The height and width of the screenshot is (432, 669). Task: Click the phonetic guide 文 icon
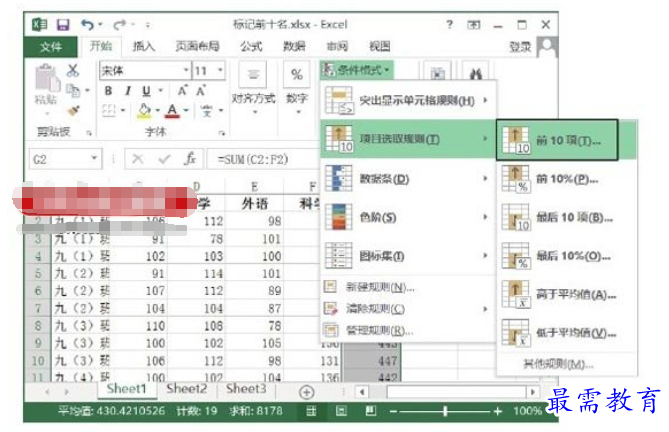207,111
